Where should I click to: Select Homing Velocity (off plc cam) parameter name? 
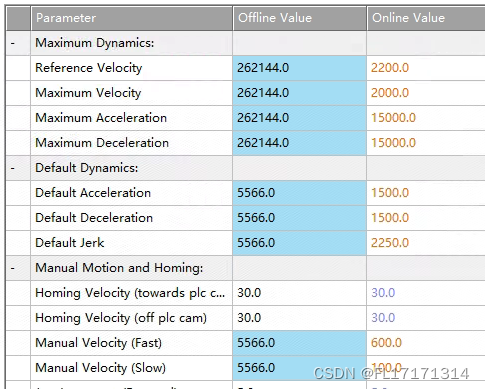tap(121, 318)
